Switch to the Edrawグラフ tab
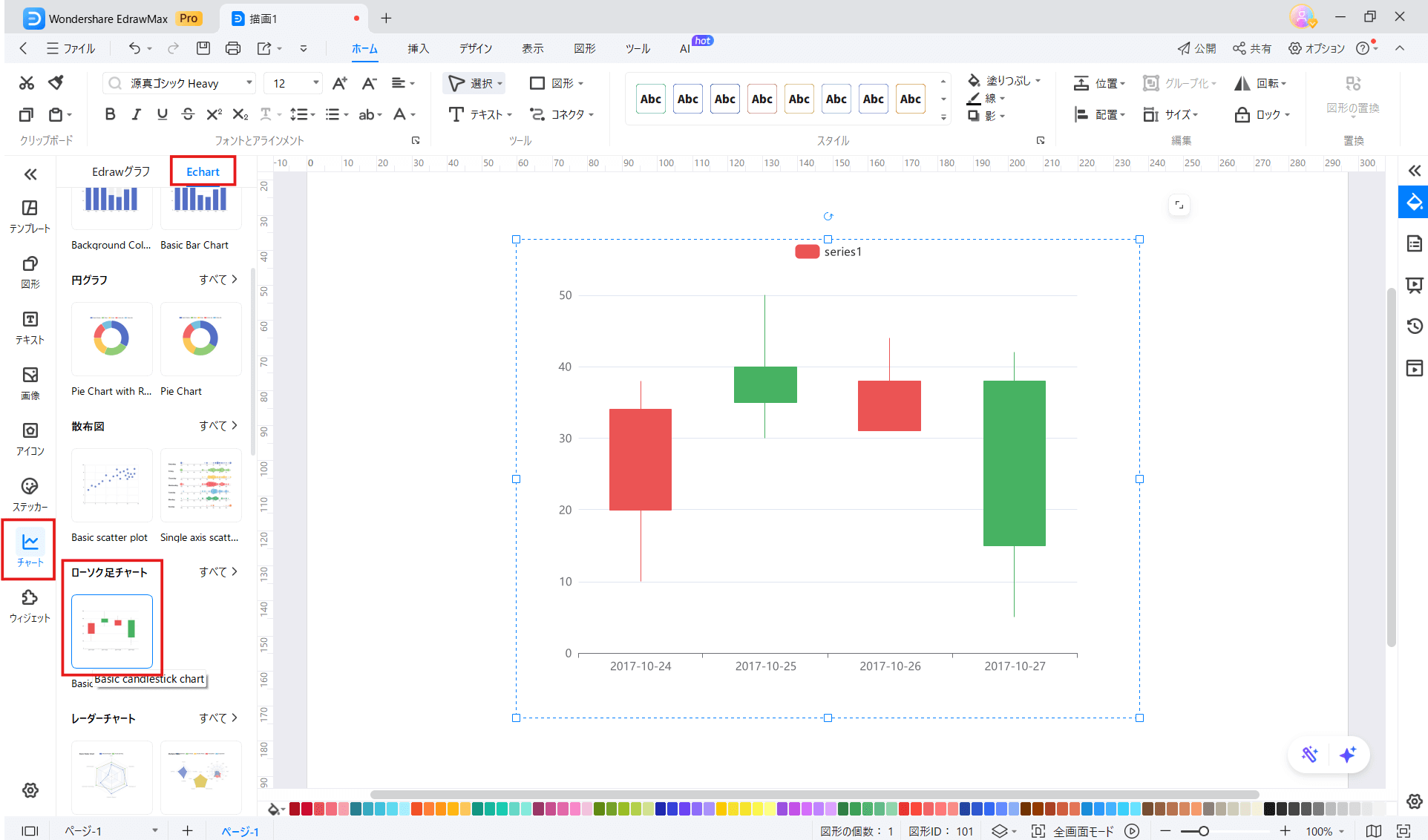Viewport: 1428px width, 840px height. [121, 171]
